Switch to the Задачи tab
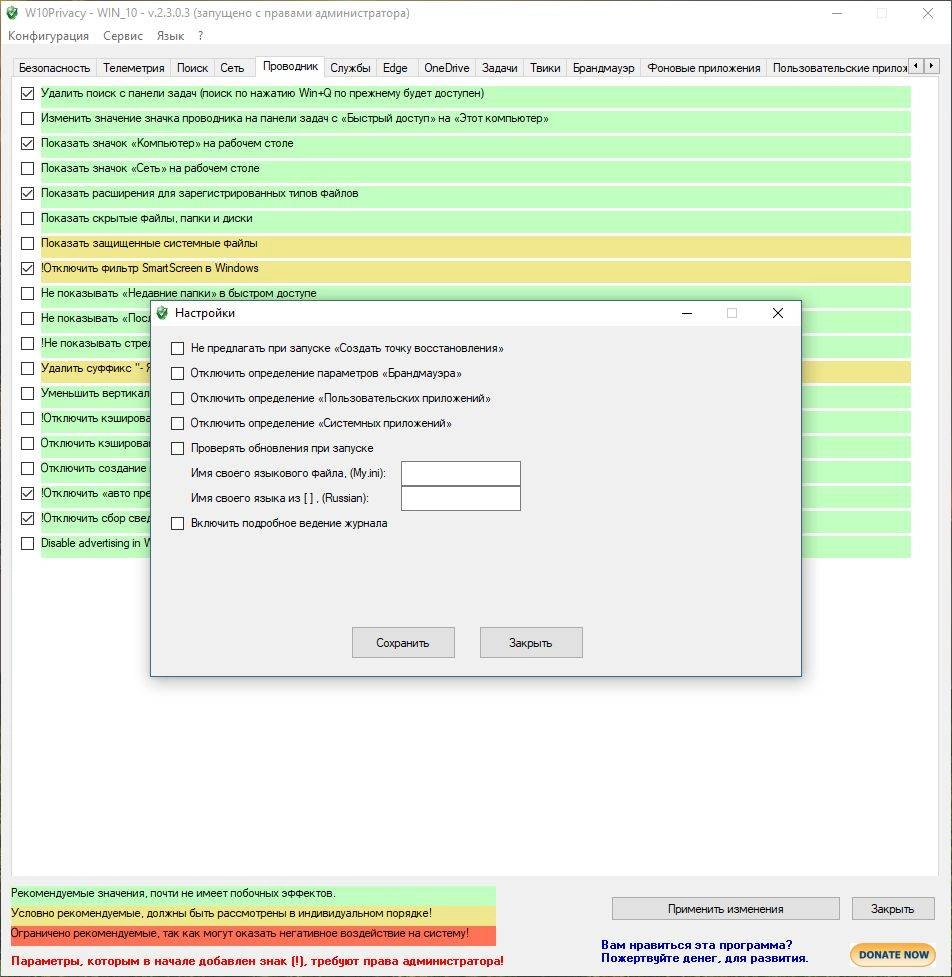 499,68
